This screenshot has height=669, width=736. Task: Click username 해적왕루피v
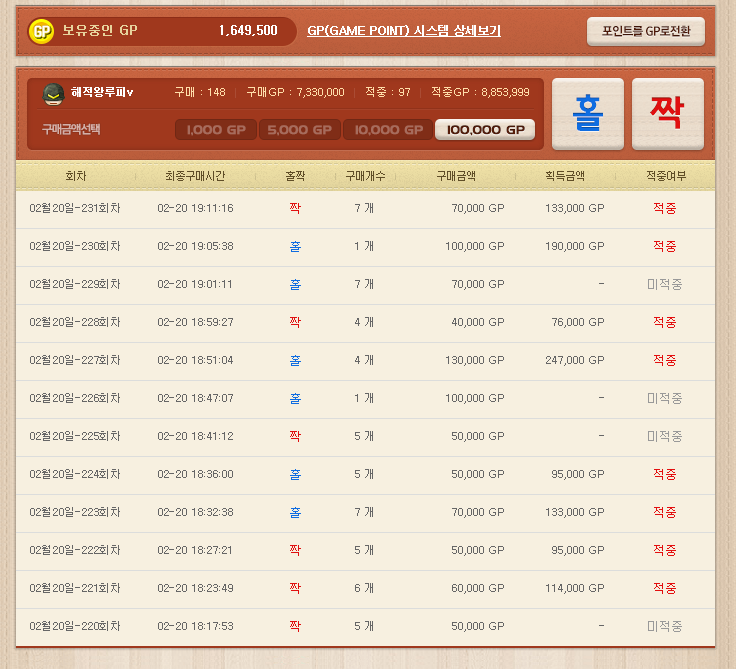click(x=102, y=92)
